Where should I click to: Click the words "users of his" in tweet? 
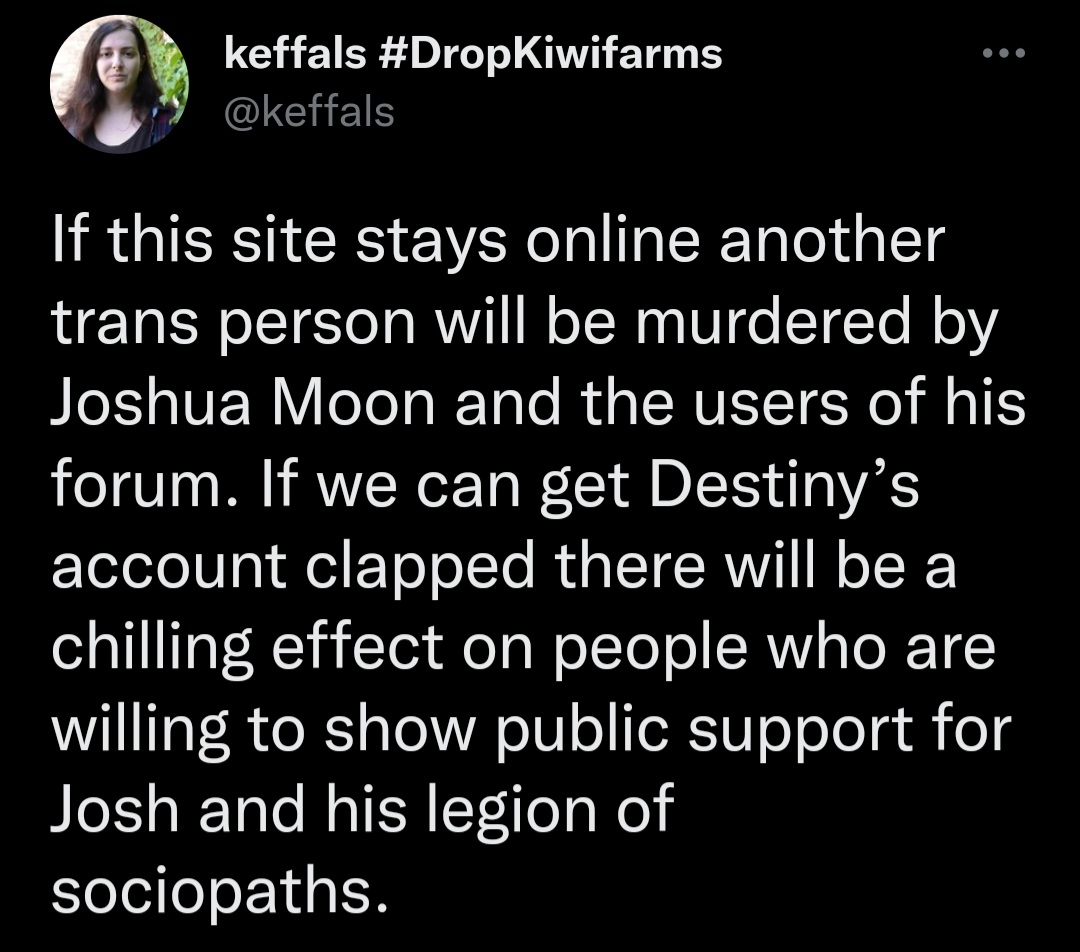(860, 404)
